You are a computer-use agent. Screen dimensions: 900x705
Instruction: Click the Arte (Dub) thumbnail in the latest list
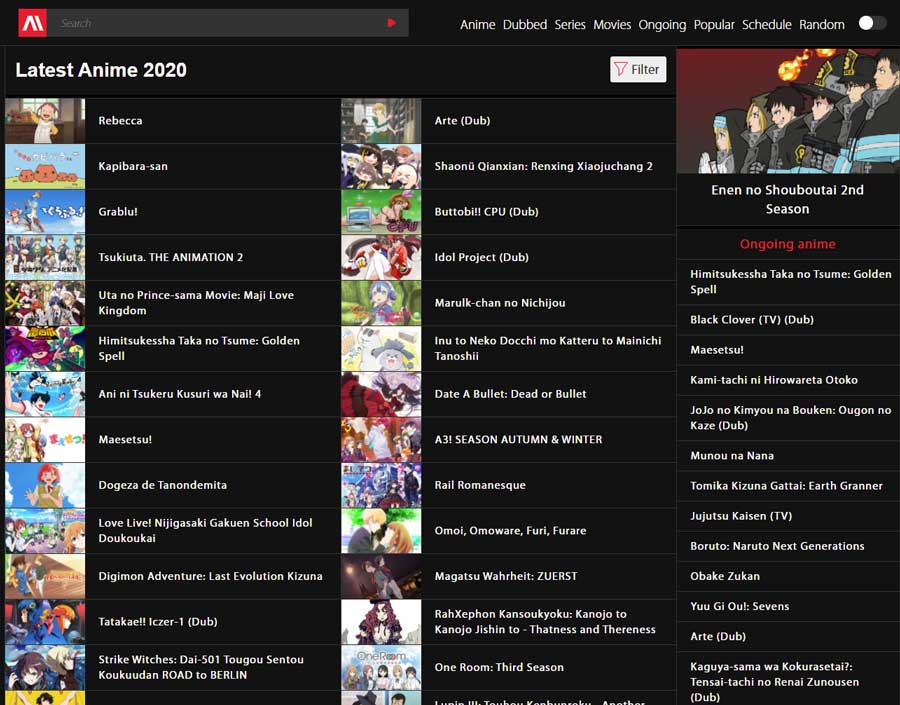point(381,121)
